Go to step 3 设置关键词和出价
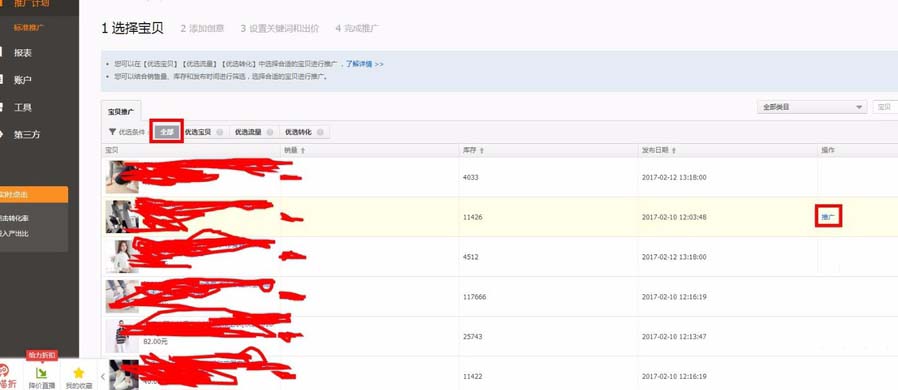The width and height of the screenshot is (898, 390). pos(279,28)
